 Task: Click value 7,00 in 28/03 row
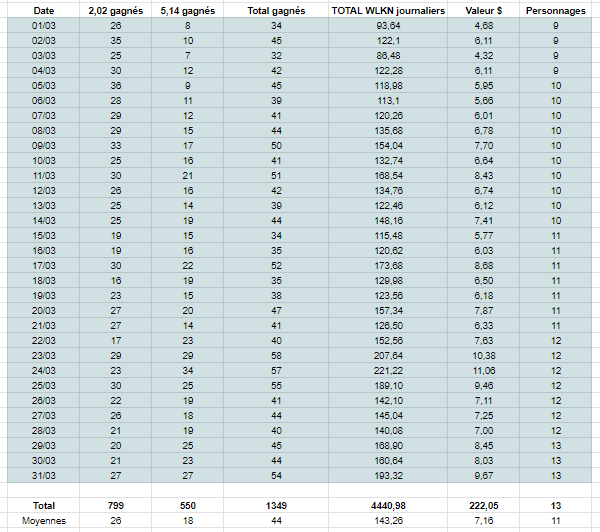(484, 431)
